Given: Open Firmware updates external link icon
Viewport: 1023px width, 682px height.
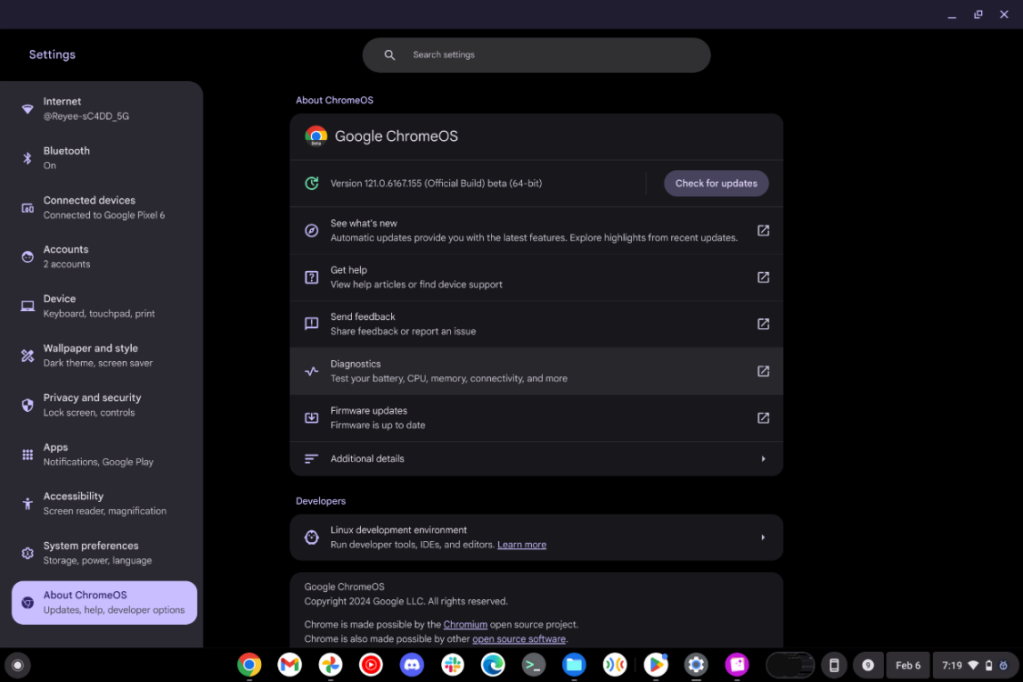Looking at the screenshot, I should point(763,418).
